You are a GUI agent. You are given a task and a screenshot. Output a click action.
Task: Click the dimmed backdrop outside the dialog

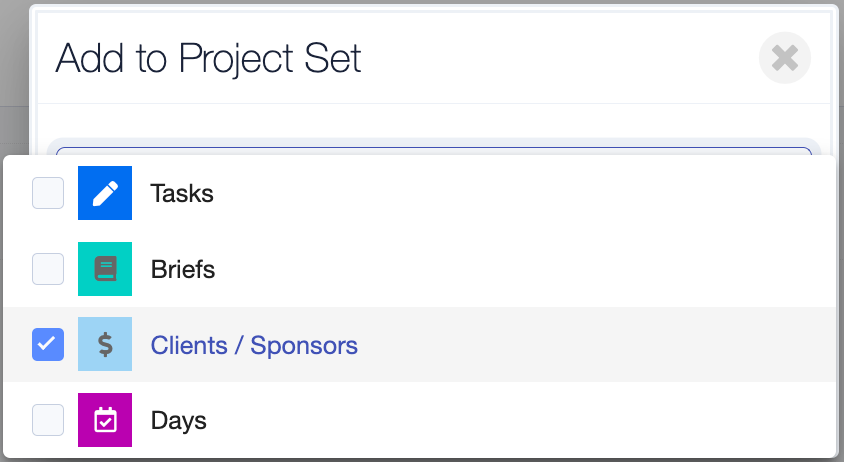click(14, 75)
